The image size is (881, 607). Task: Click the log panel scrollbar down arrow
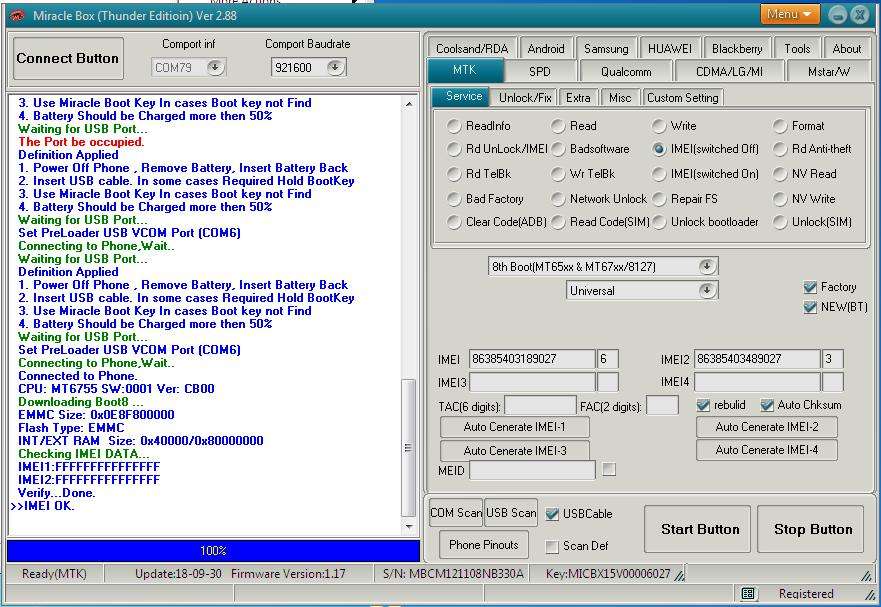pyautogui.click(x=409, y=527)
